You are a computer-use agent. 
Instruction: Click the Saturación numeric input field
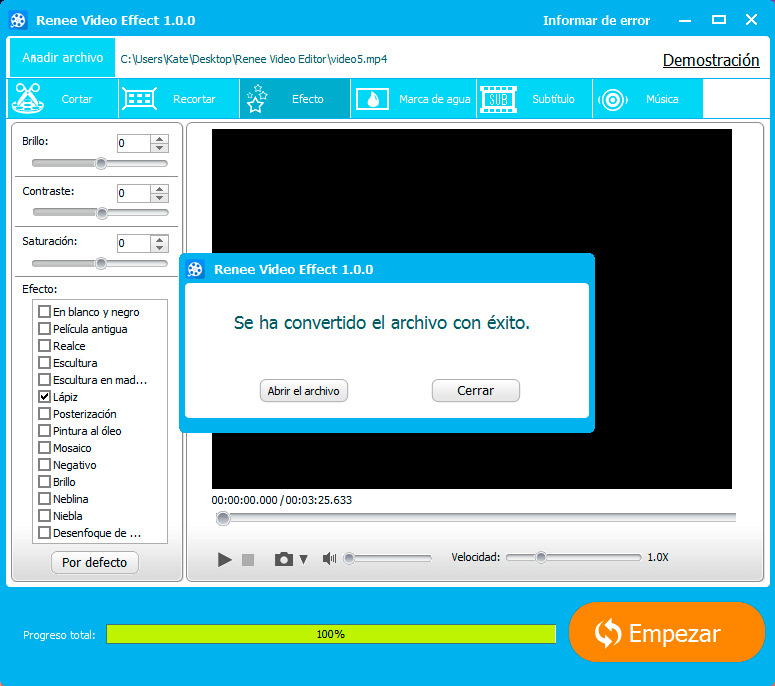click(x=133, y=244)
